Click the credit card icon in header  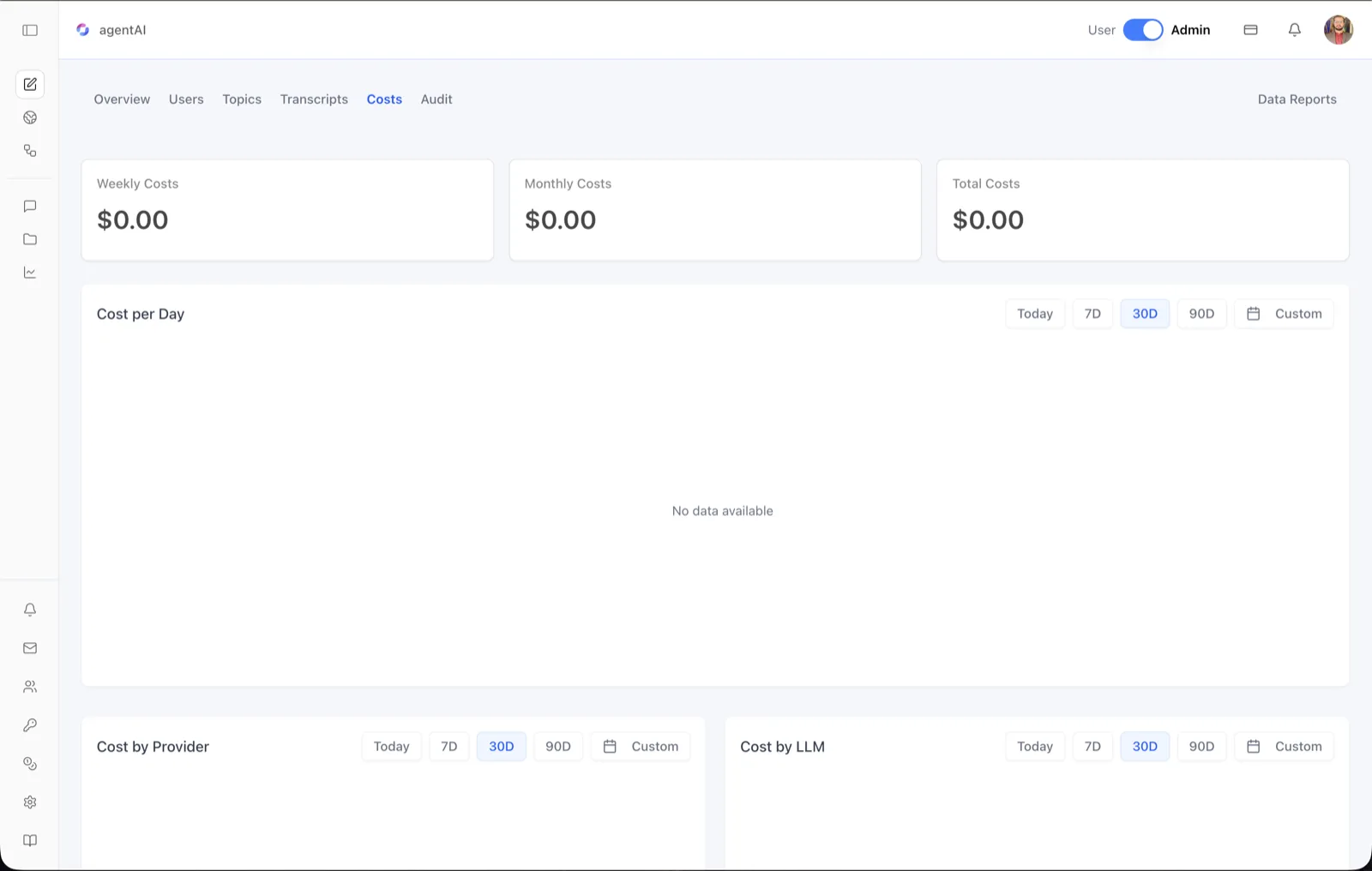(1250, 30)
